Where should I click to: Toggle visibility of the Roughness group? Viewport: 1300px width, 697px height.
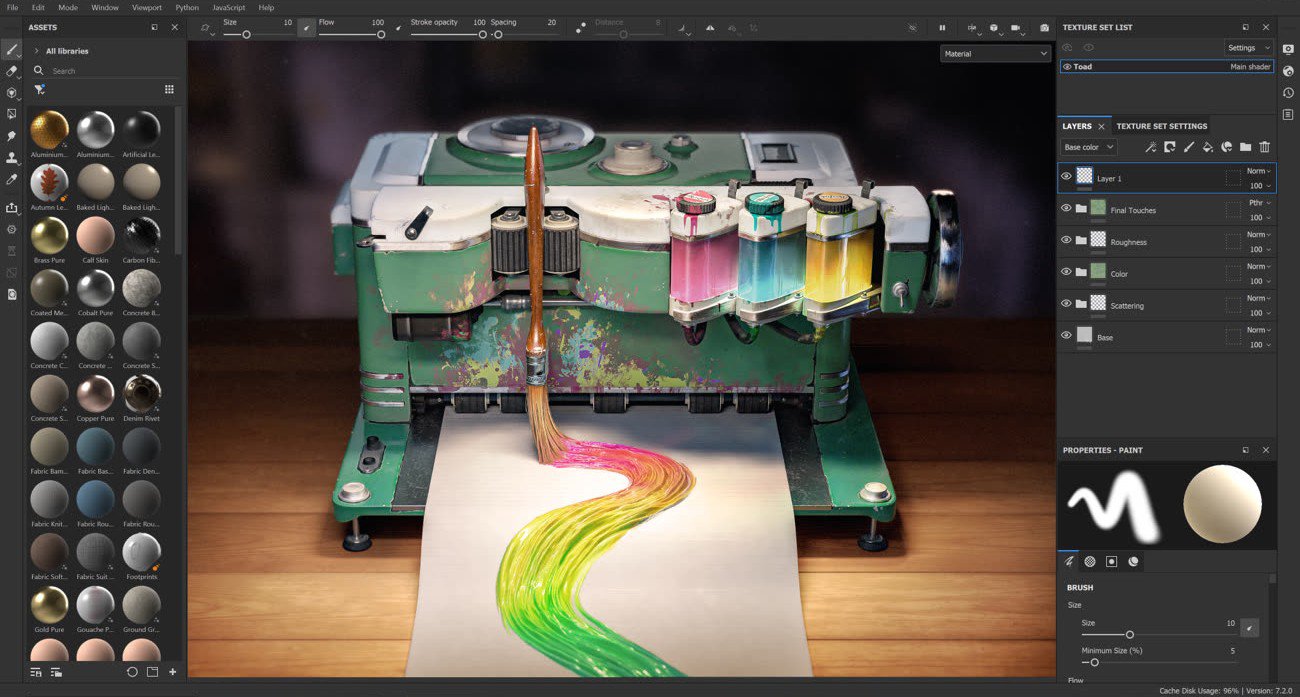(1065, 242)
